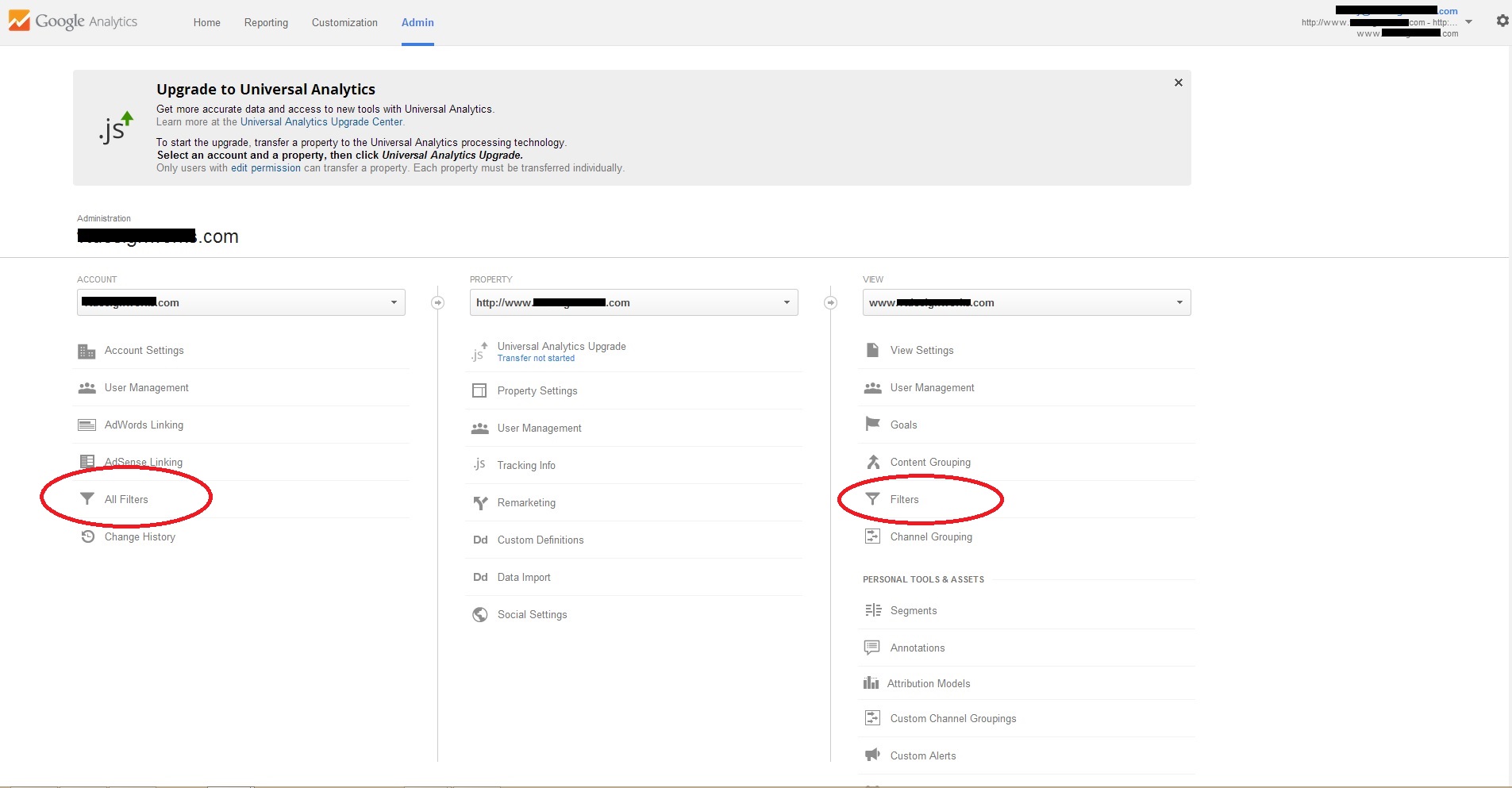
Task: Open Account Settings
Action: (144, 351)
